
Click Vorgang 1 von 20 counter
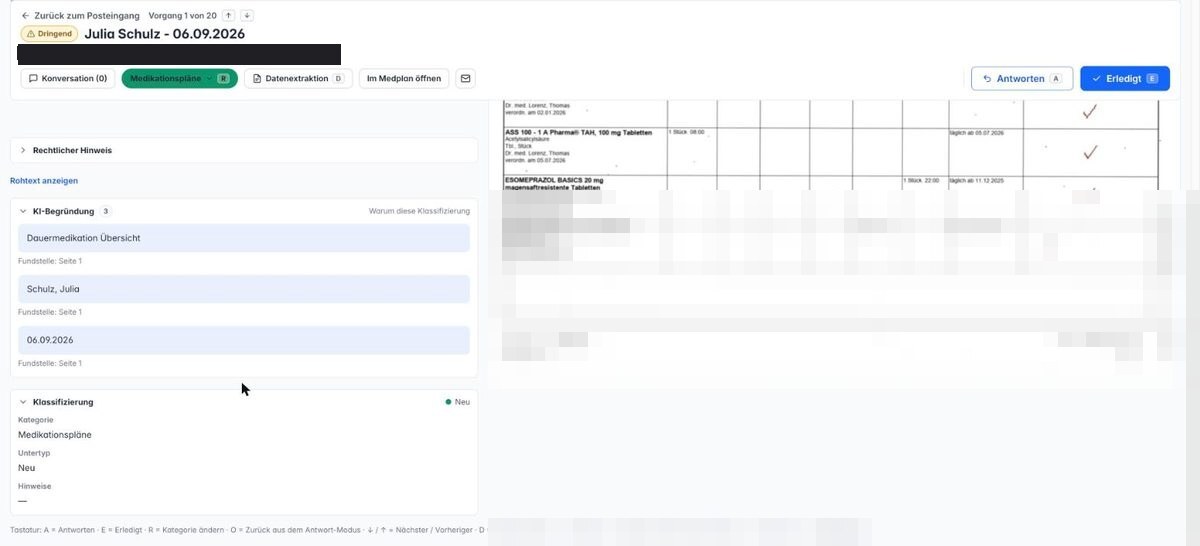[x=182, y=16]
